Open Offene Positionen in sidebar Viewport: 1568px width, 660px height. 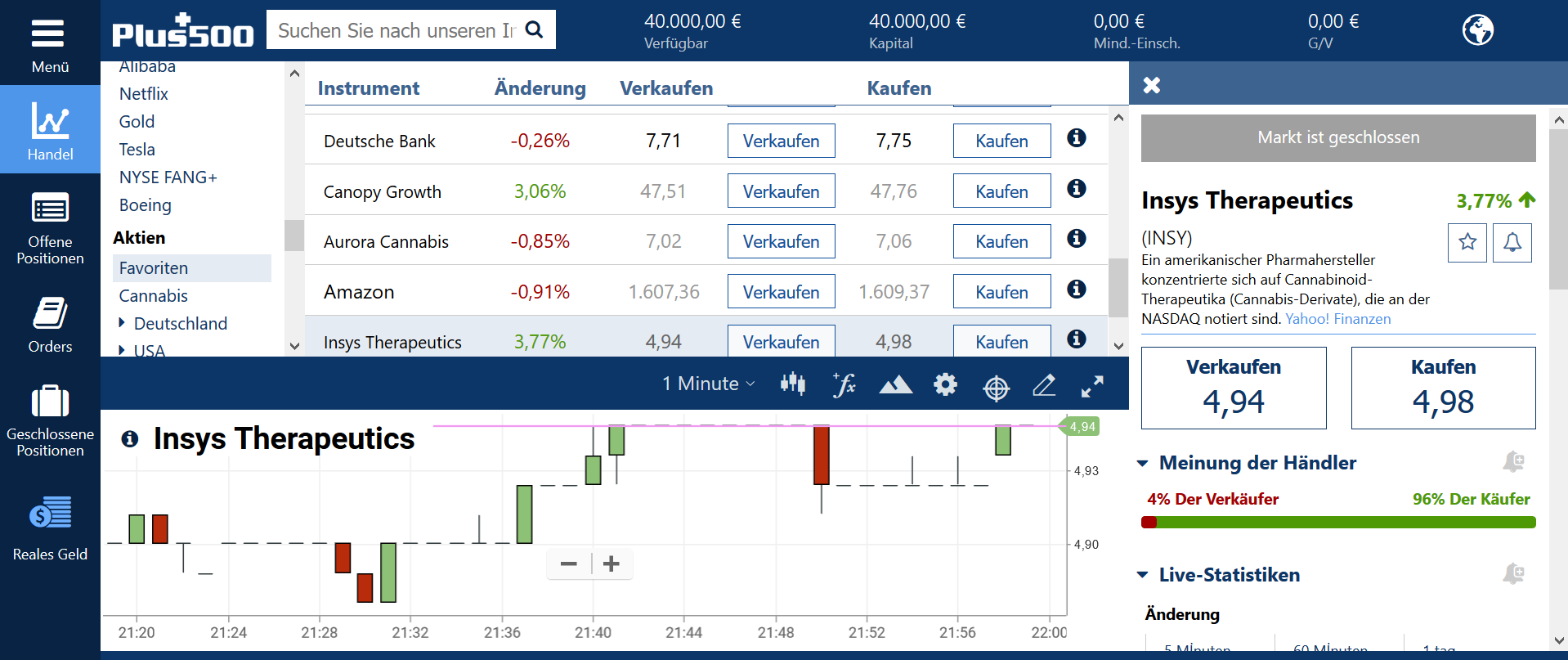pyautogui.click(x=50, y=227)
